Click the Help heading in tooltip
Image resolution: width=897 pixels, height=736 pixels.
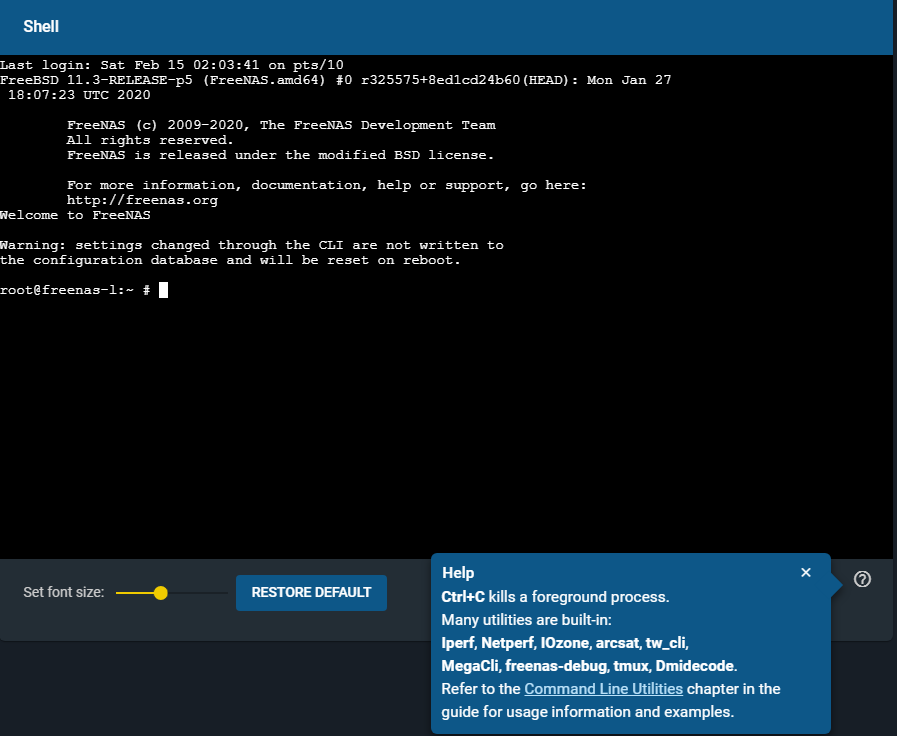[458, 573]
